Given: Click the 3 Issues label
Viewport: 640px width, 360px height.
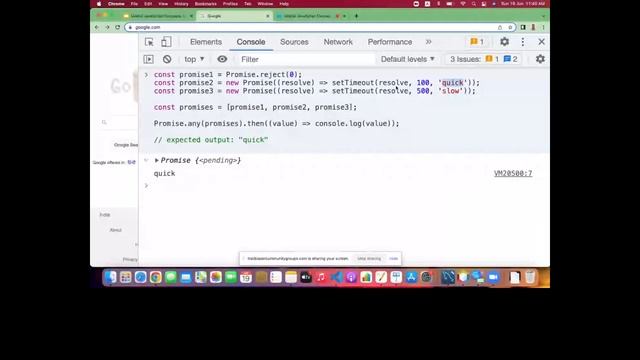Looking at the screenshot, I should [x=465, y=59].
